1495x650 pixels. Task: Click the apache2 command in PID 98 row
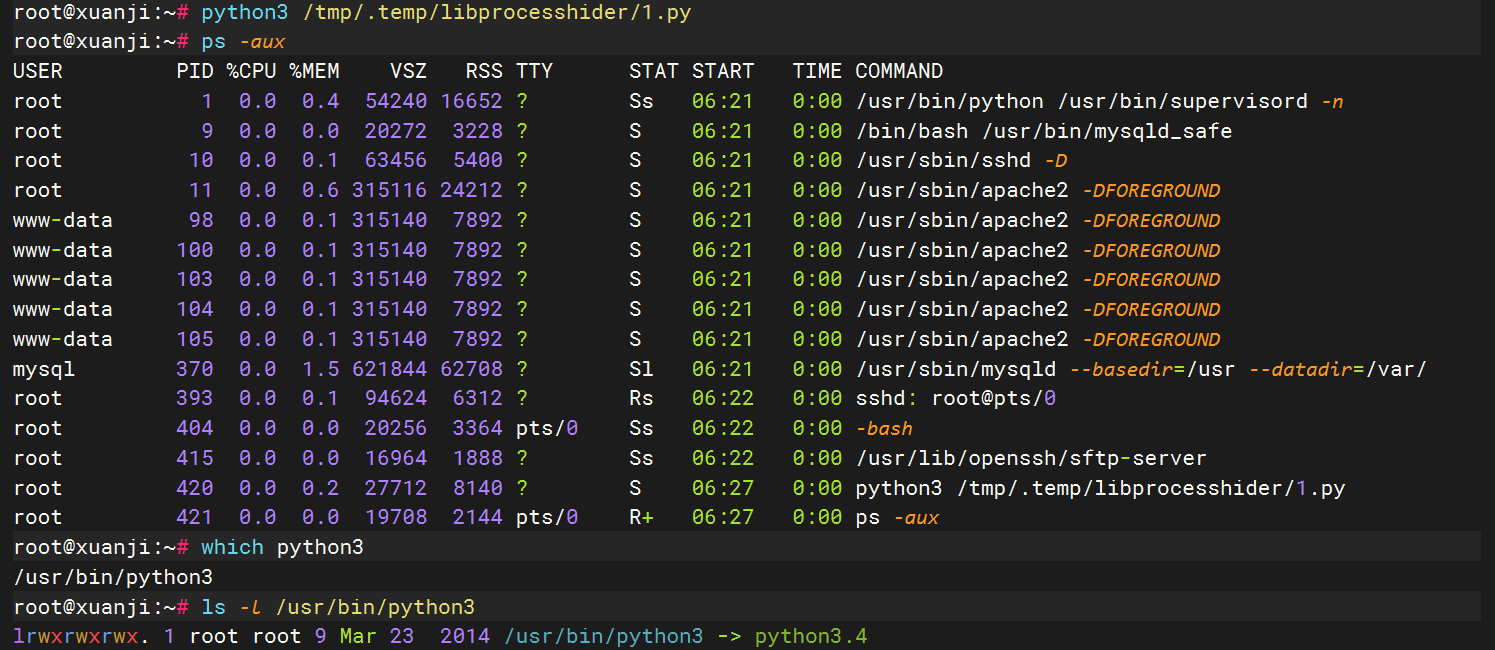[x=1038, y=220]
